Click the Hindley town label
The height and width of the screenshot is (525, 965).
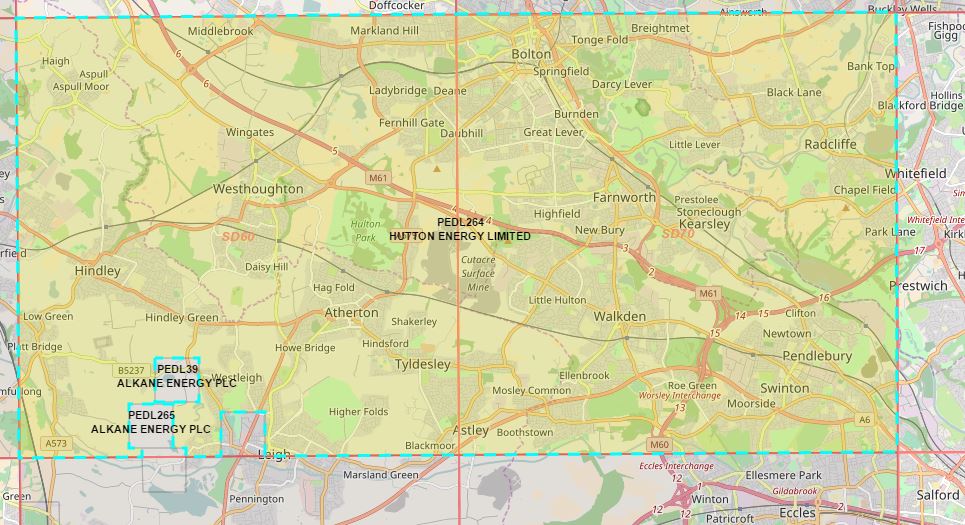coord(97,271)
